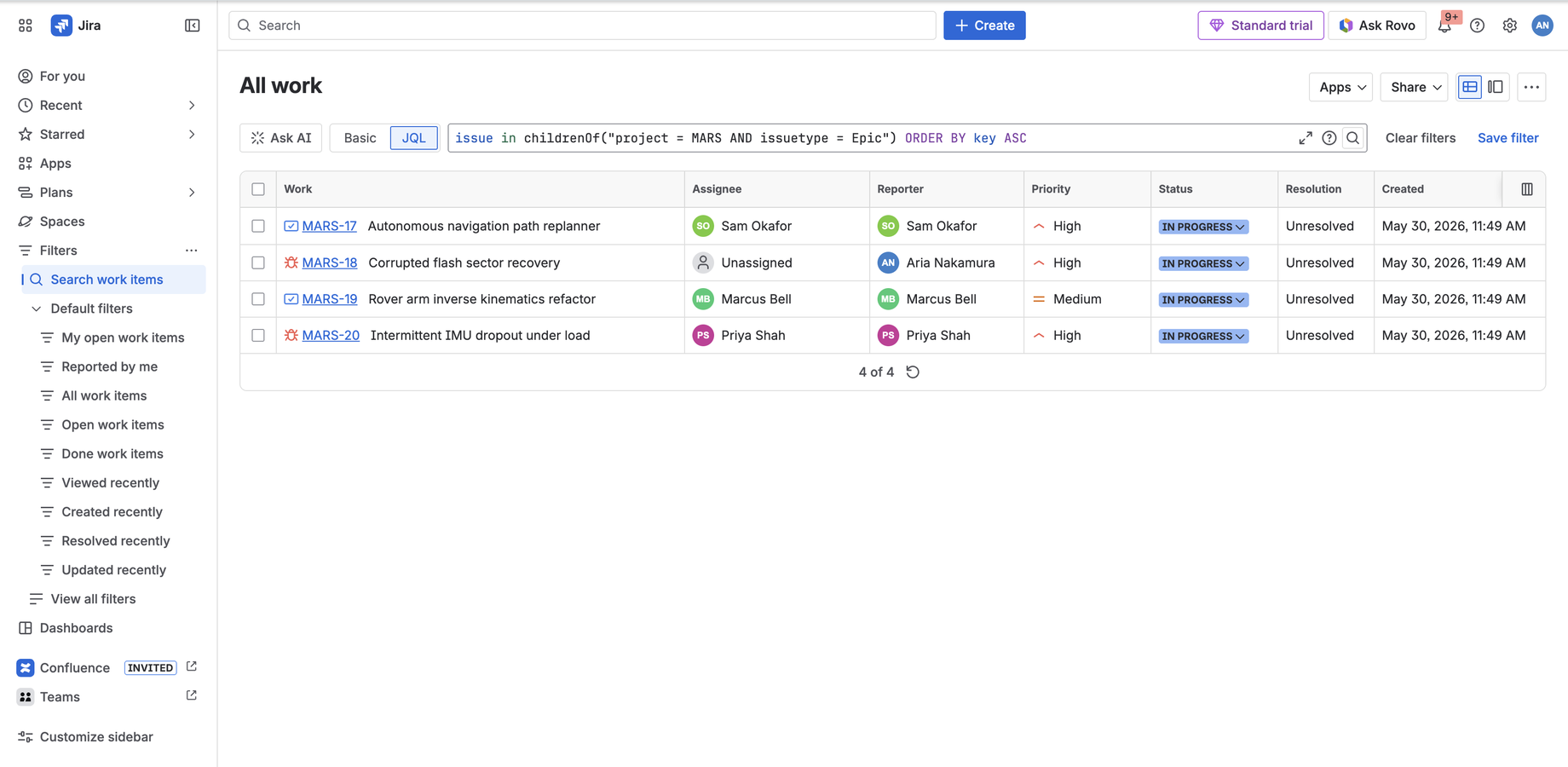Collapse the sidebar with the panel icon
Viewport: 1568px width, 767px height.
(x=193, y=26)
